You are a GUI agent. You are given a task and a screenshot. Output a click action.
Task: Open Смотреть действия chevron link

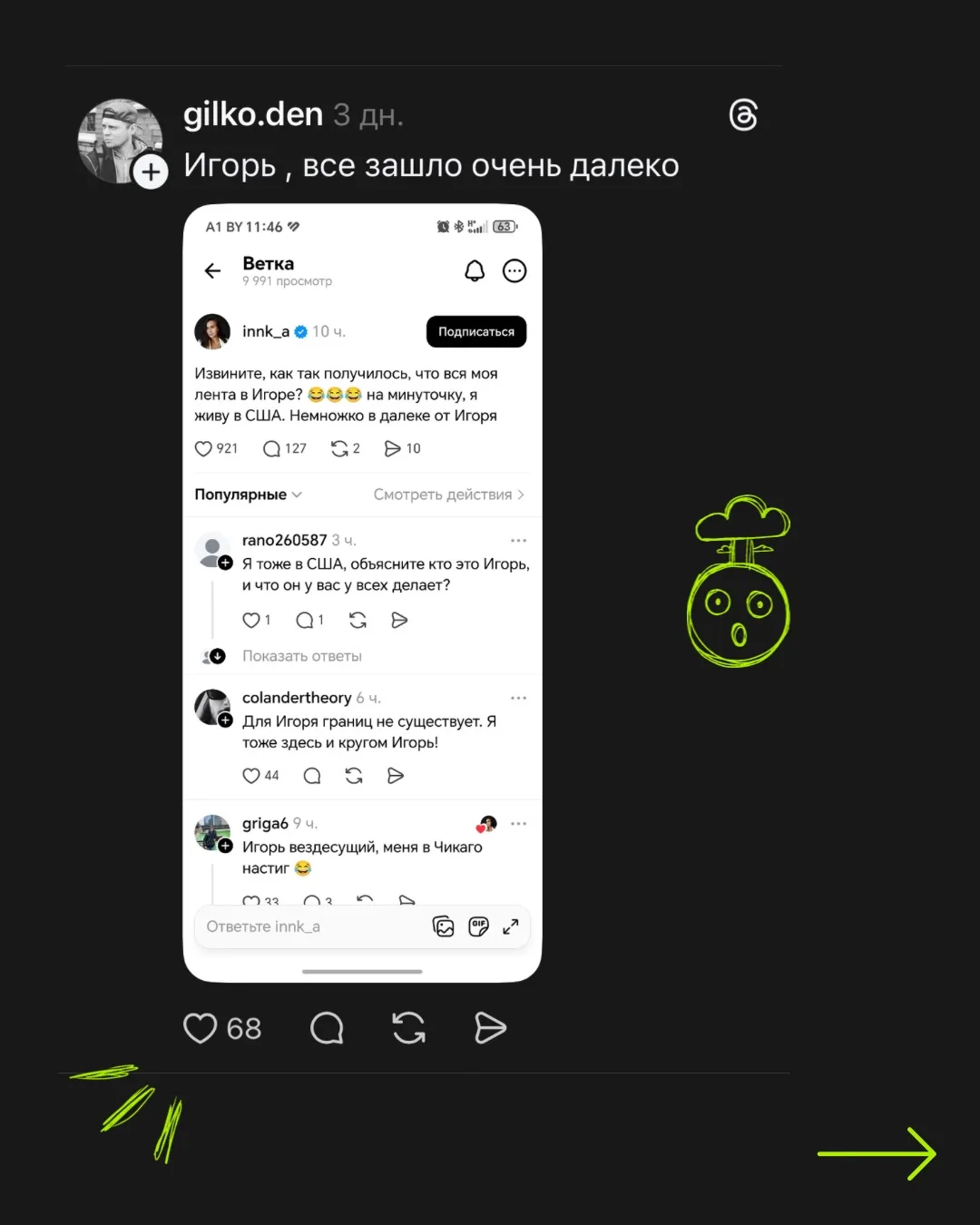tap(449, 495)
